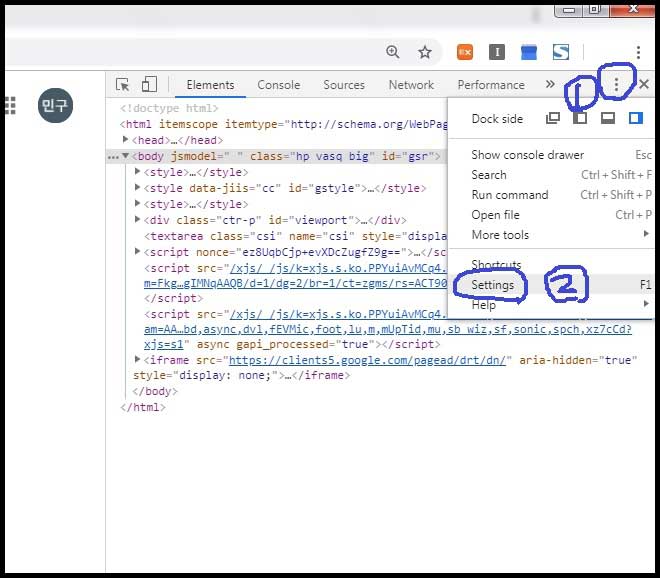This screenshot has width=660, height=578.
Task: Close the DevTools panel
Action: coord(644,84)
